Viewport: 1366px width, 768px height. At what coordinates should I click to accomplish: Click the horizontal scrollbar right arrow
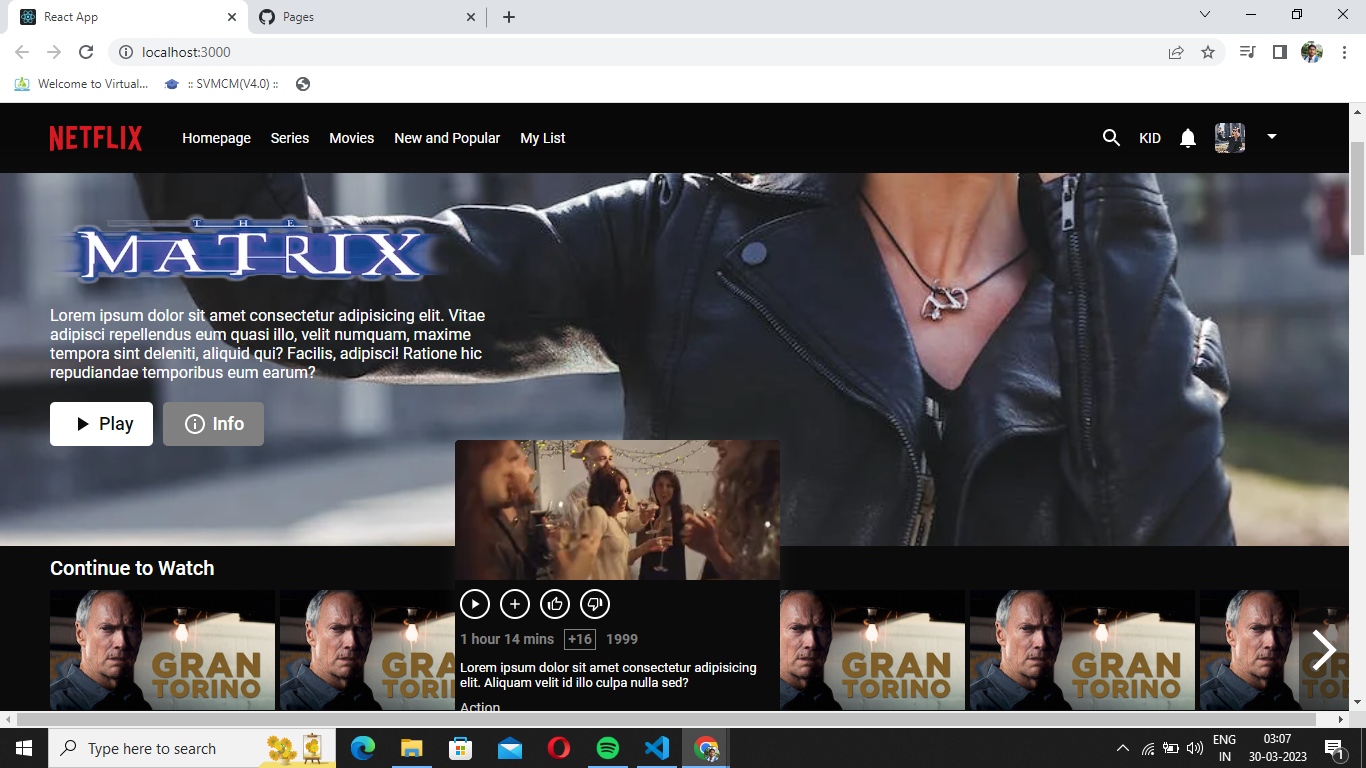pyautogui.click(x=1342, y=720)
